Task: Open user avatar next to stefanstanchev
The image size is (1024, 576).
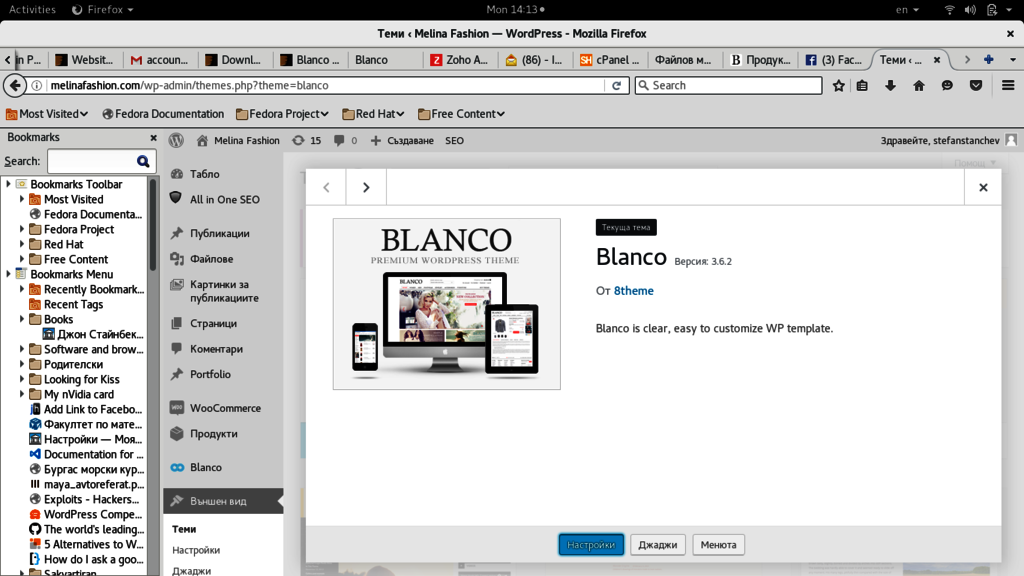Action: pos(1011,140)
